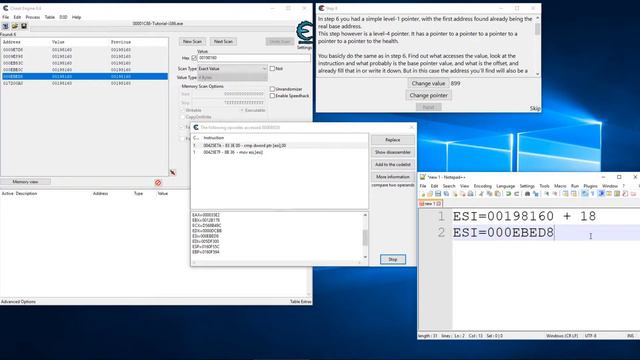
Task: Open Cheat Engine Table menu
Action: [x=49, y=17]
